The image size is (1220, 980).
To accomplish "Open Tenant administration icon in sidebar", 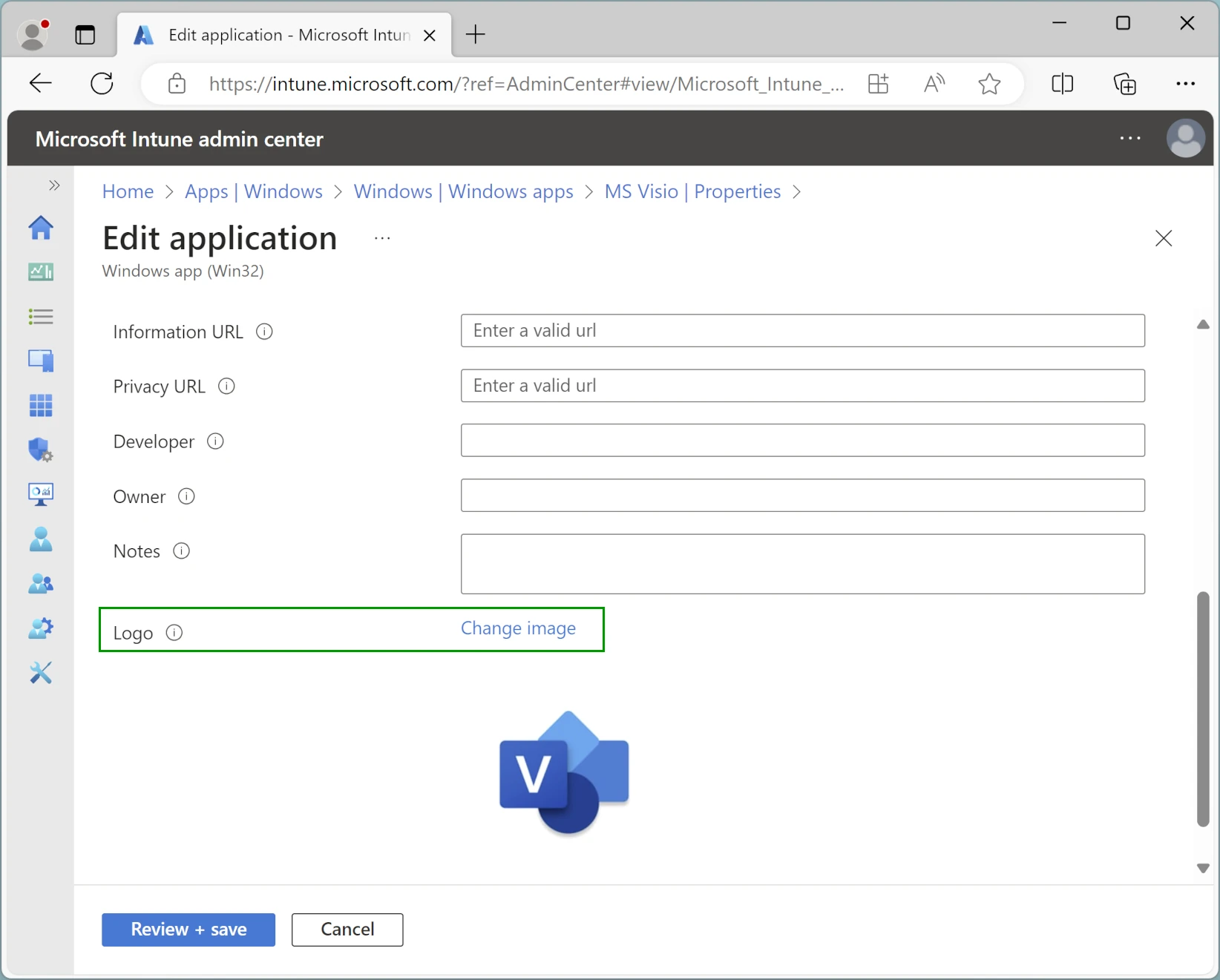I will 41,628.
